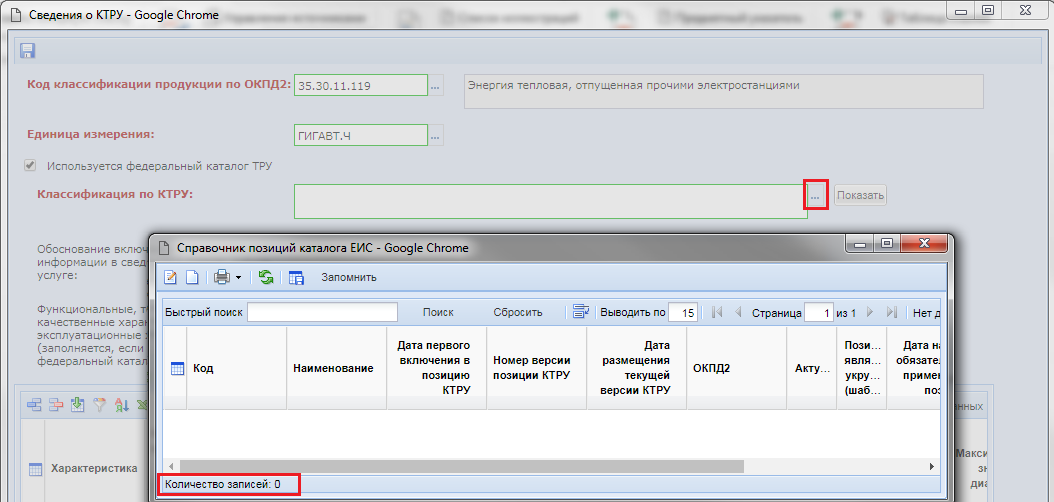Click the Наименование column header

333,368
